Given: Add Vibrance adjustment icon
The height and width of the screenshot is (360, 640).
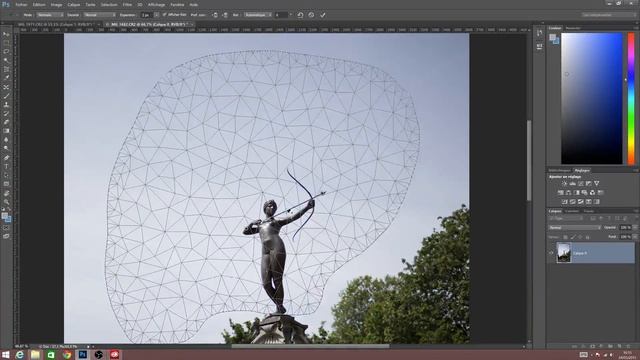Looking at the screenshot, I should [x=597, y=184].
